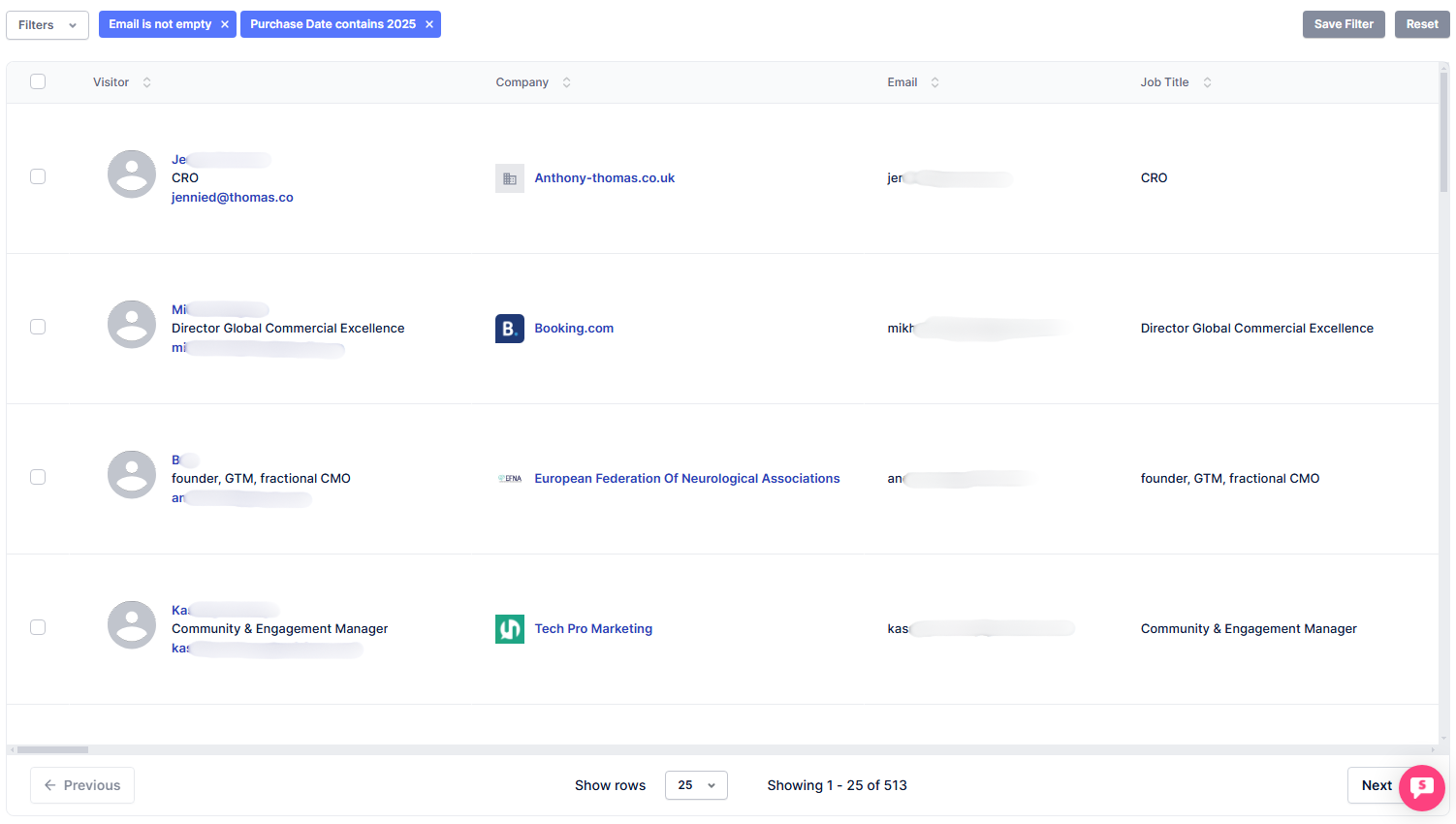This screenshot has width=1456, height=824.
Task: Click the Tech Pro Marketing logo icon
Action: pos(510,629)
